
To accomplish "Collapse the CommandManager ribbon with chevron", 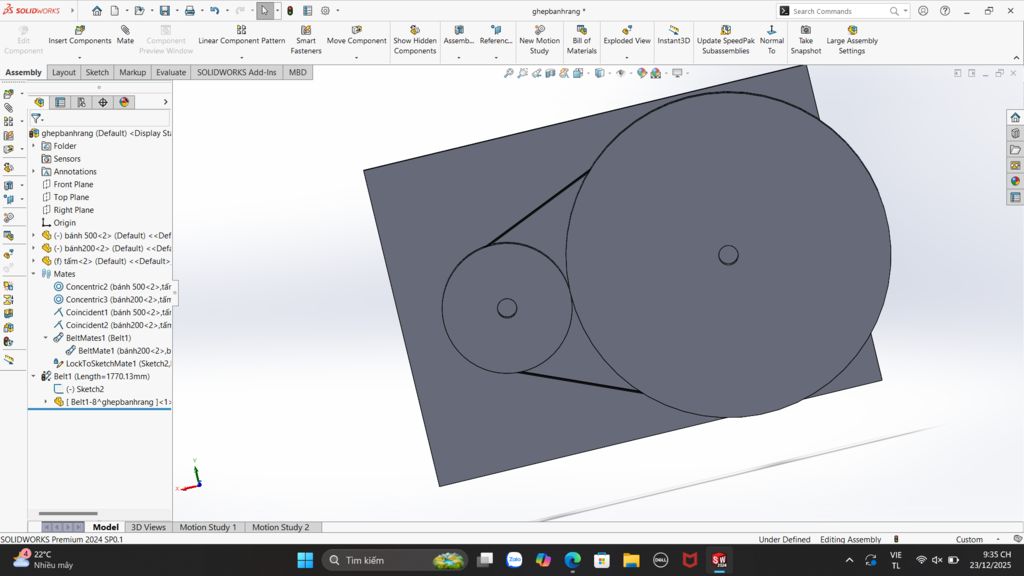I will [1016, 58].
